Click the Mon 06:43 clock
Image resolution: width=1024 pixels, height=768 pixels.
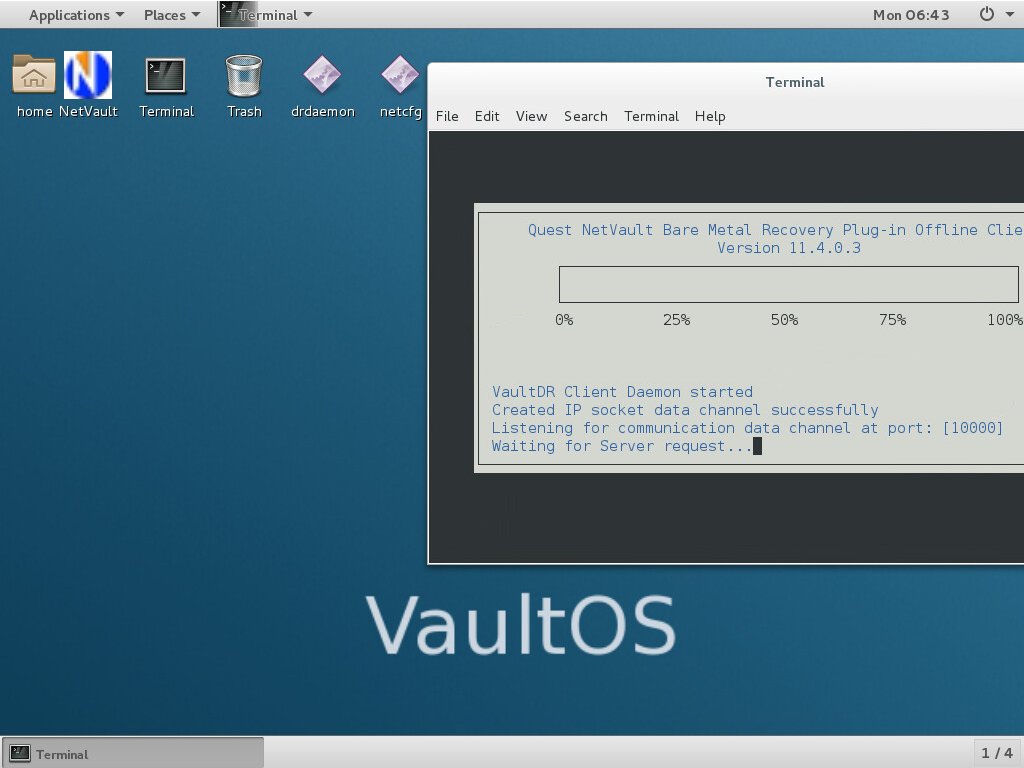[911, 14]
